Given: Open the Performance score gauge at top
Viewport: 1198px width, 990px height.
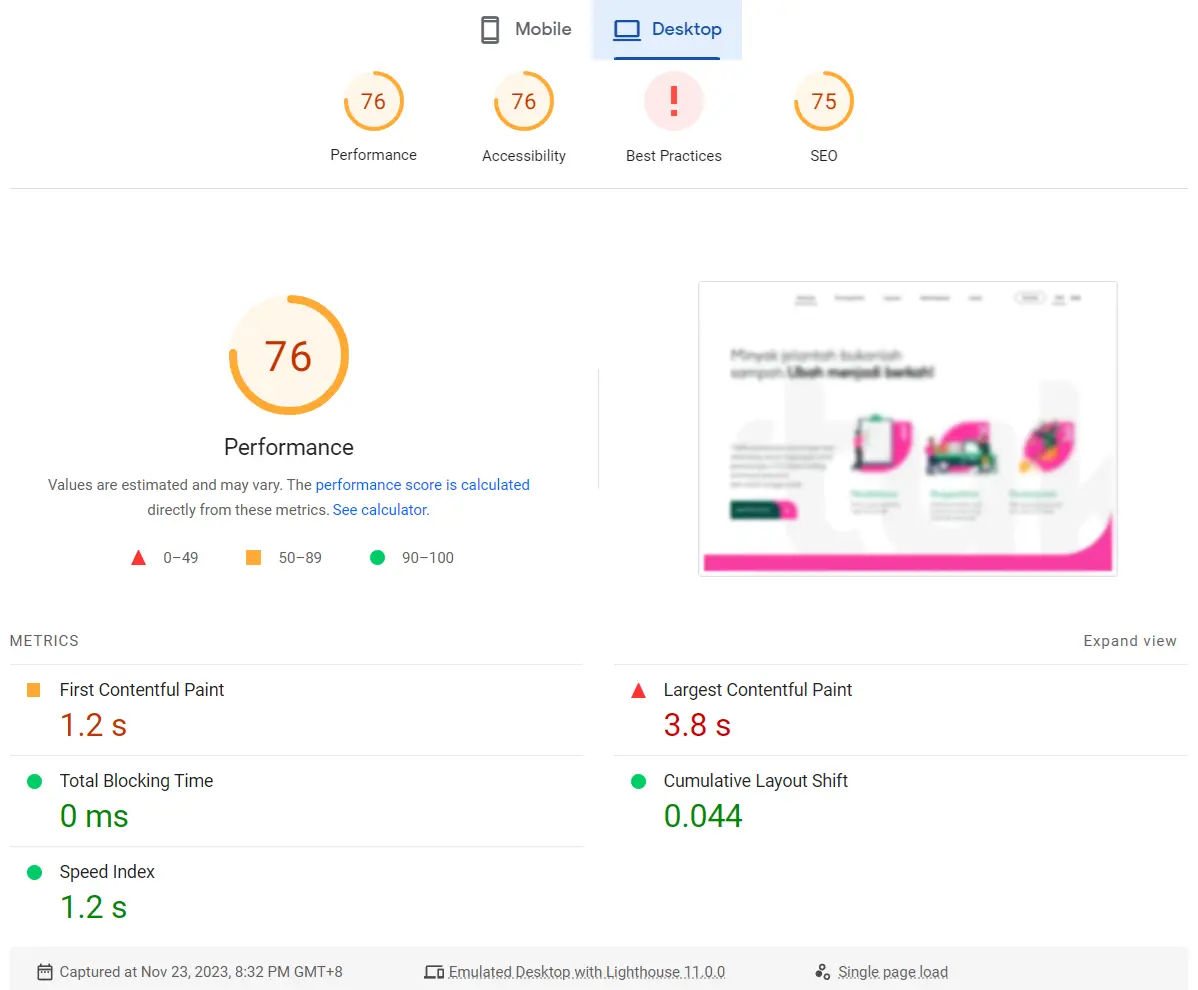Looking at the screenshot, I should click(374, 101).
